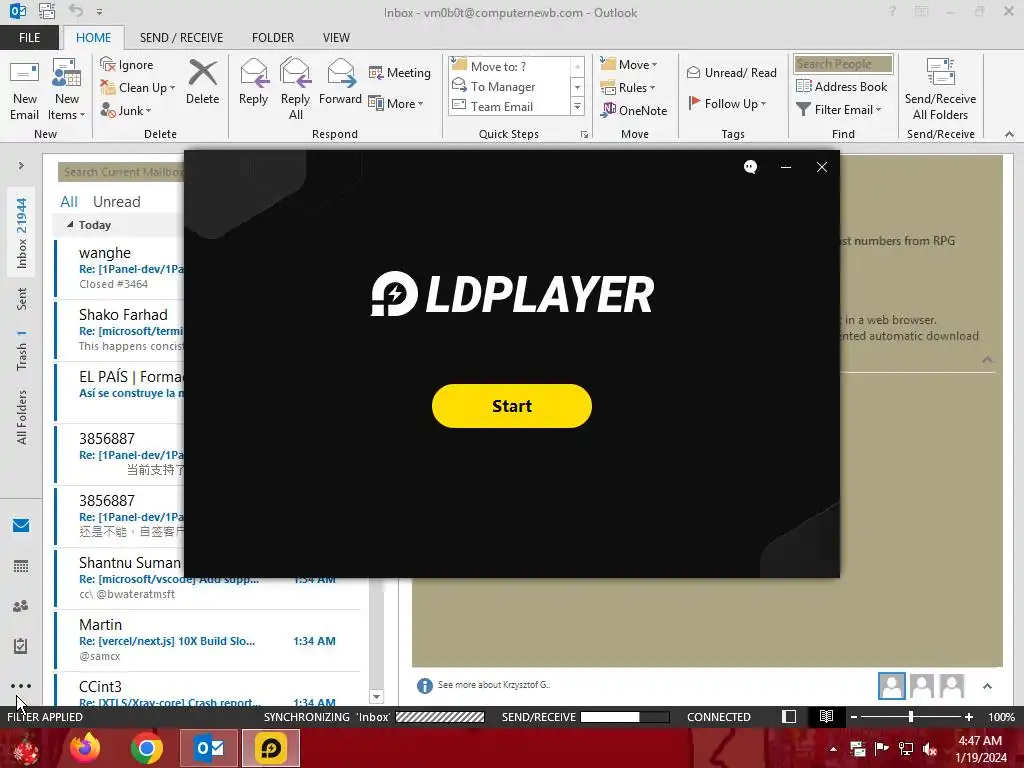
Task: Reply with a Meeting request
Action: (400, 72)
